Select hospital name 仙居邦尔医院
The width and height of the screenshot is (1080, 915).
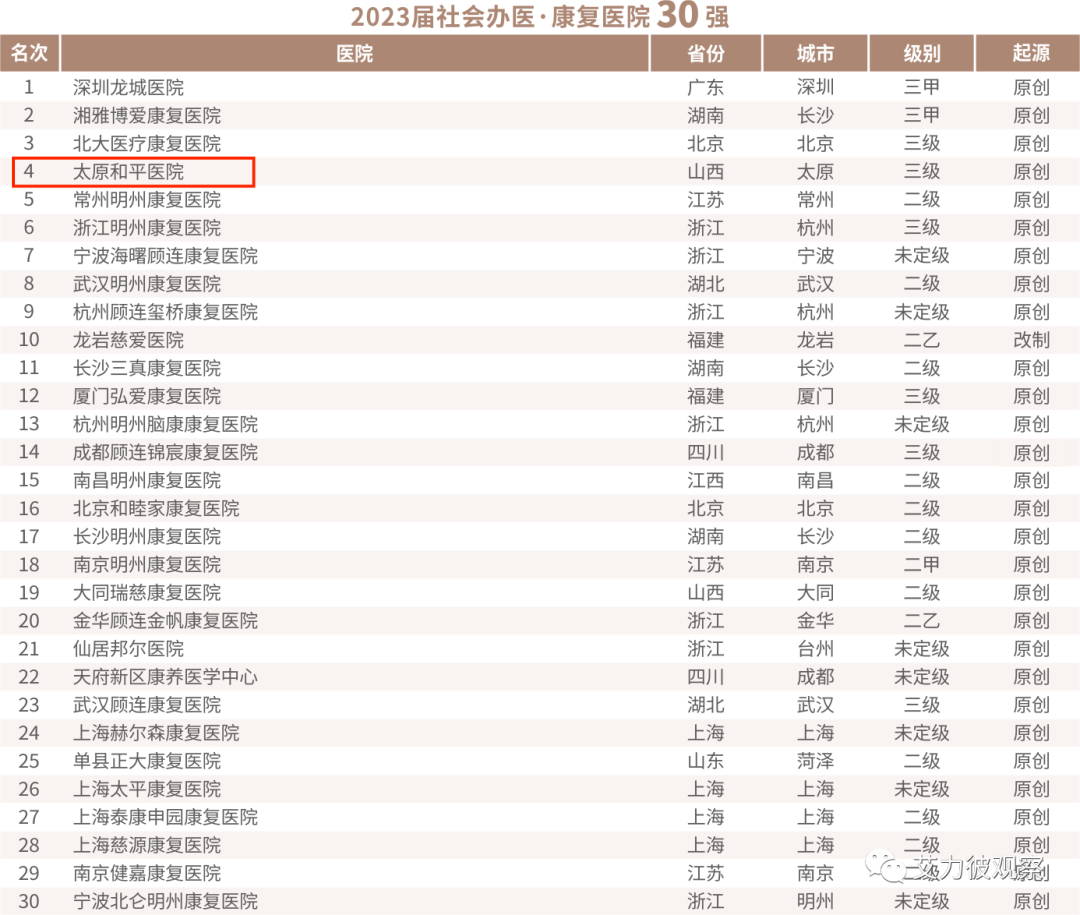129,649
